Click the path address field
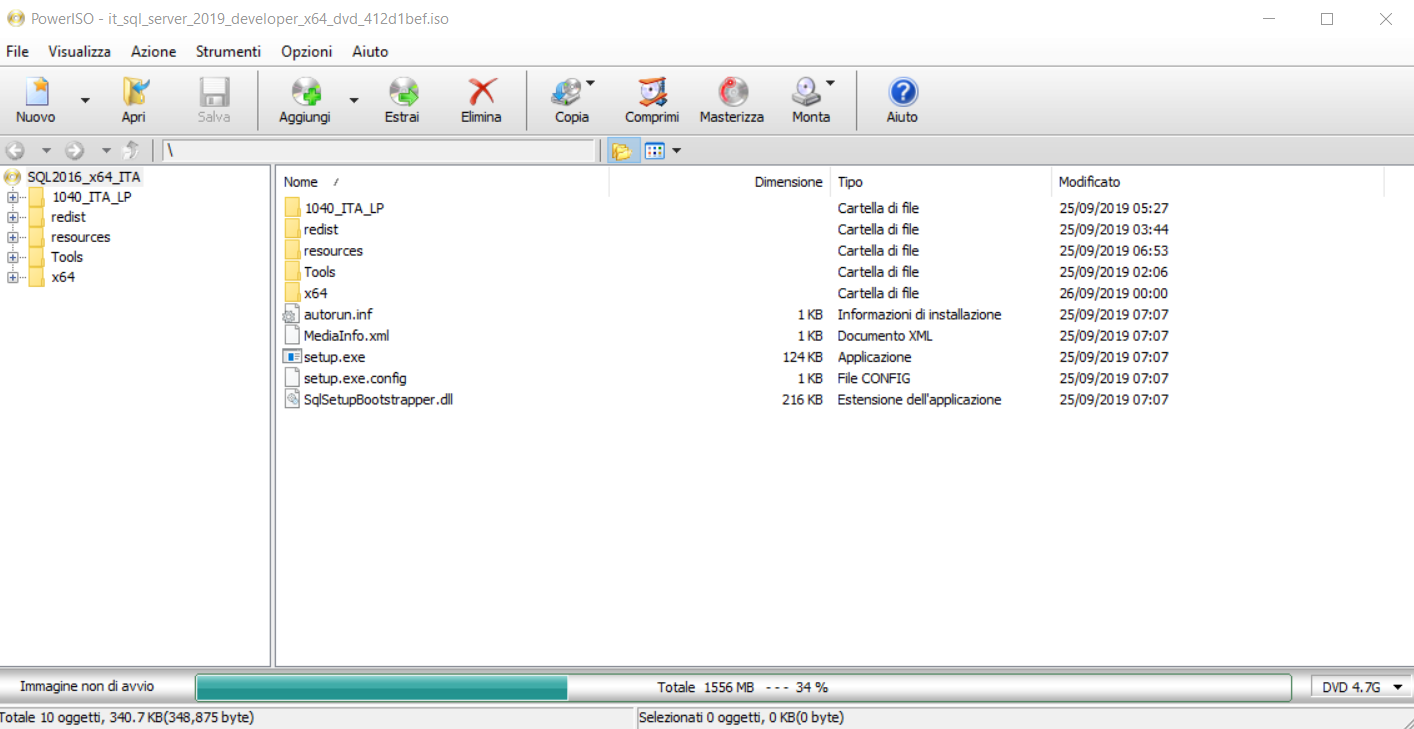The height and width of the screenshot is (729, 1414). click(x=379, y=151)
